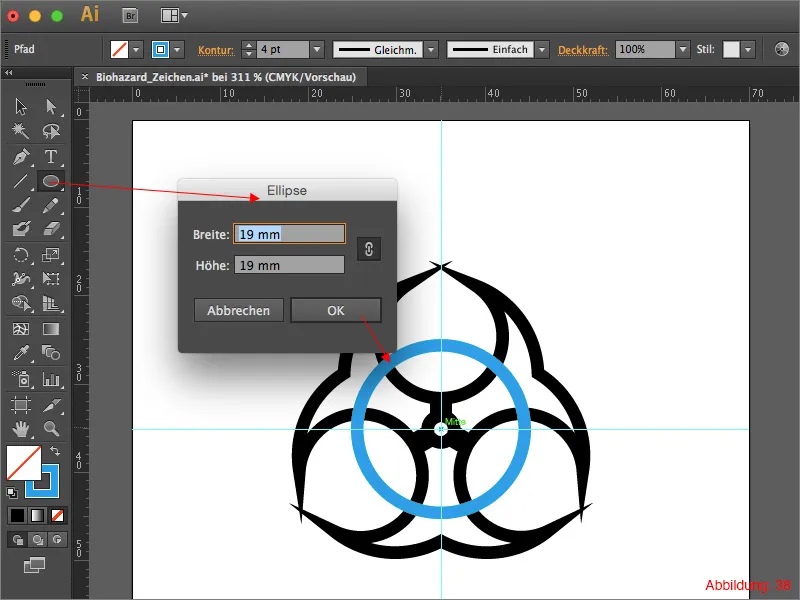The height and width of the screenshot is (600, 800).
Task: Select the Column Graph tool
Action: tap(51, 379)
